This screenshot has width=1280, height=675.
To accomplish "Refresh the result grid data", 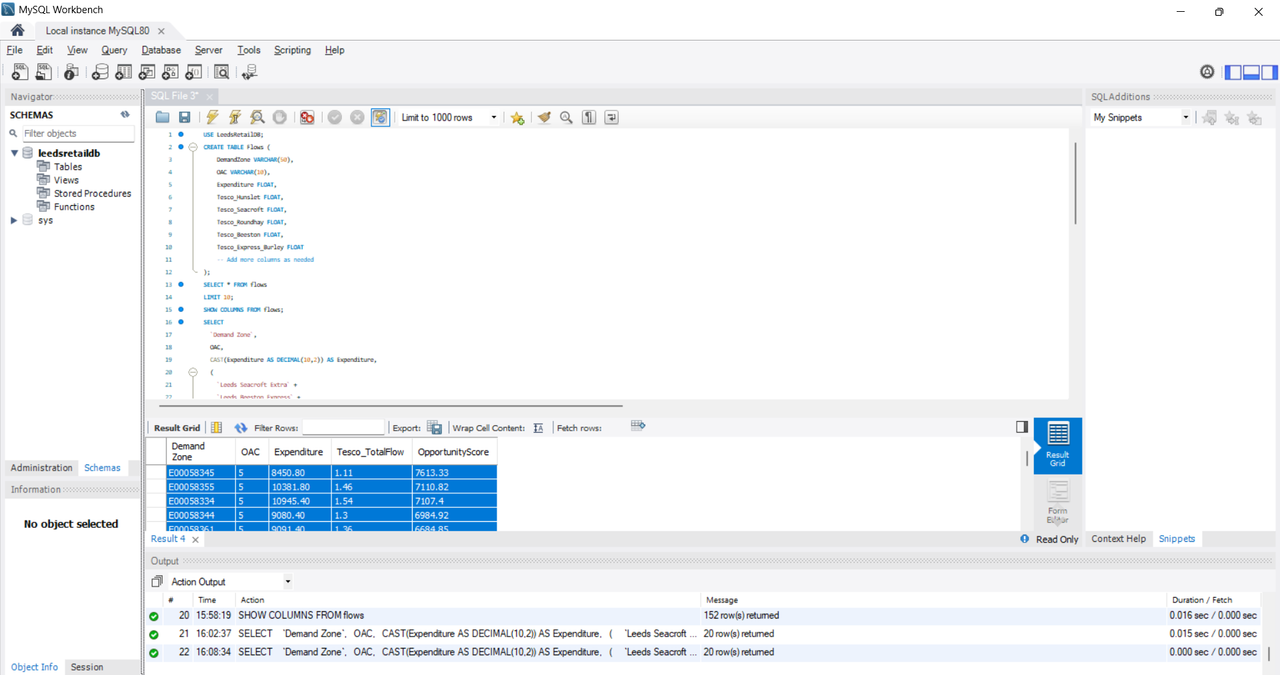I will (x=241, y=428).
